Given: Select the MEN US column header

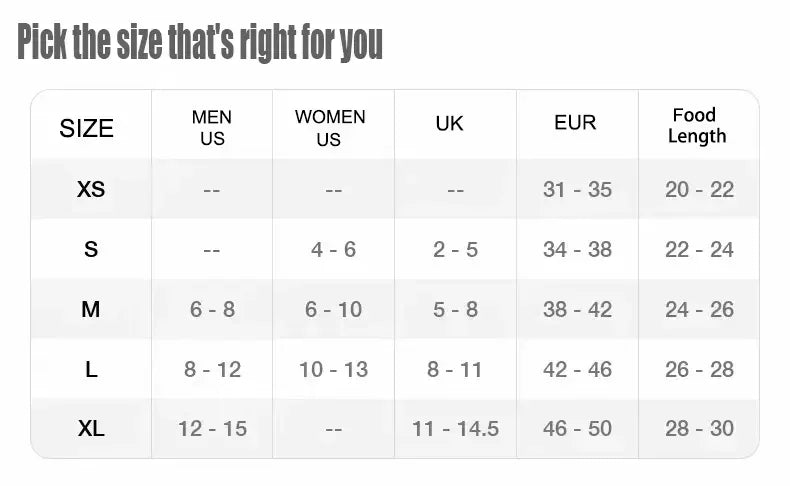Looking at the screenshot, I should click(x=212, y=127).
